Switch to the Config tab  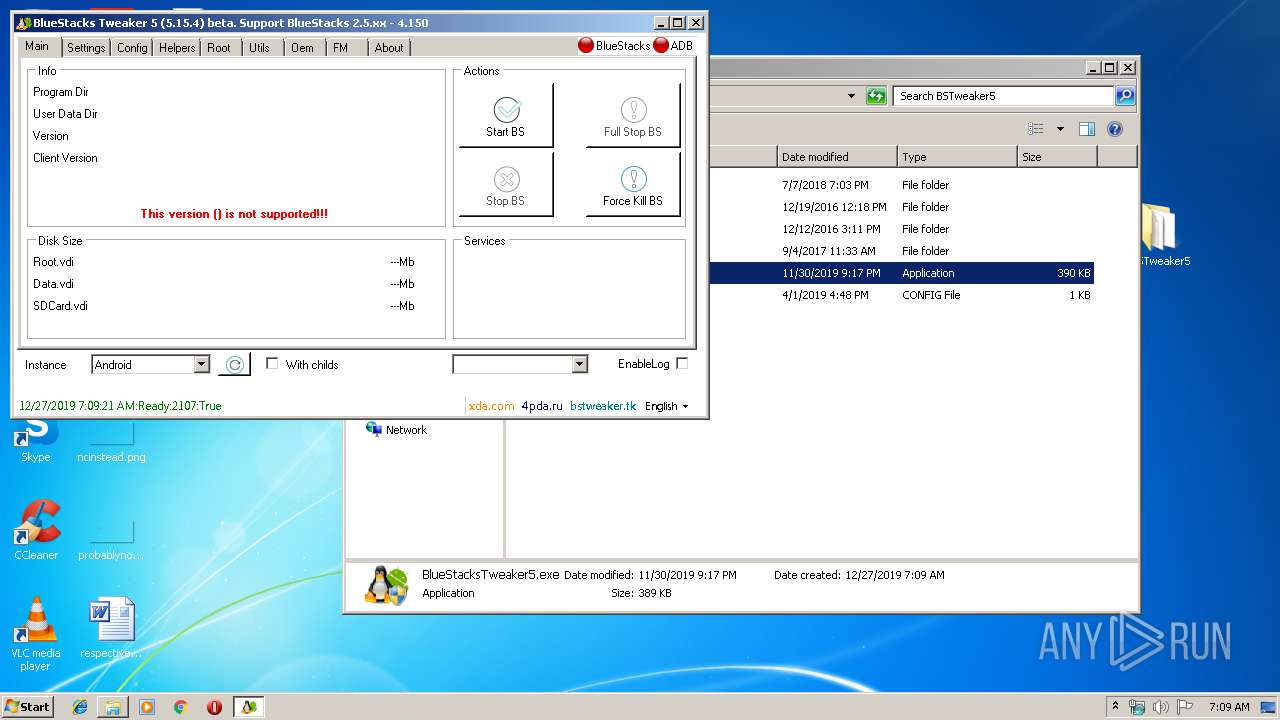point(132,47)
